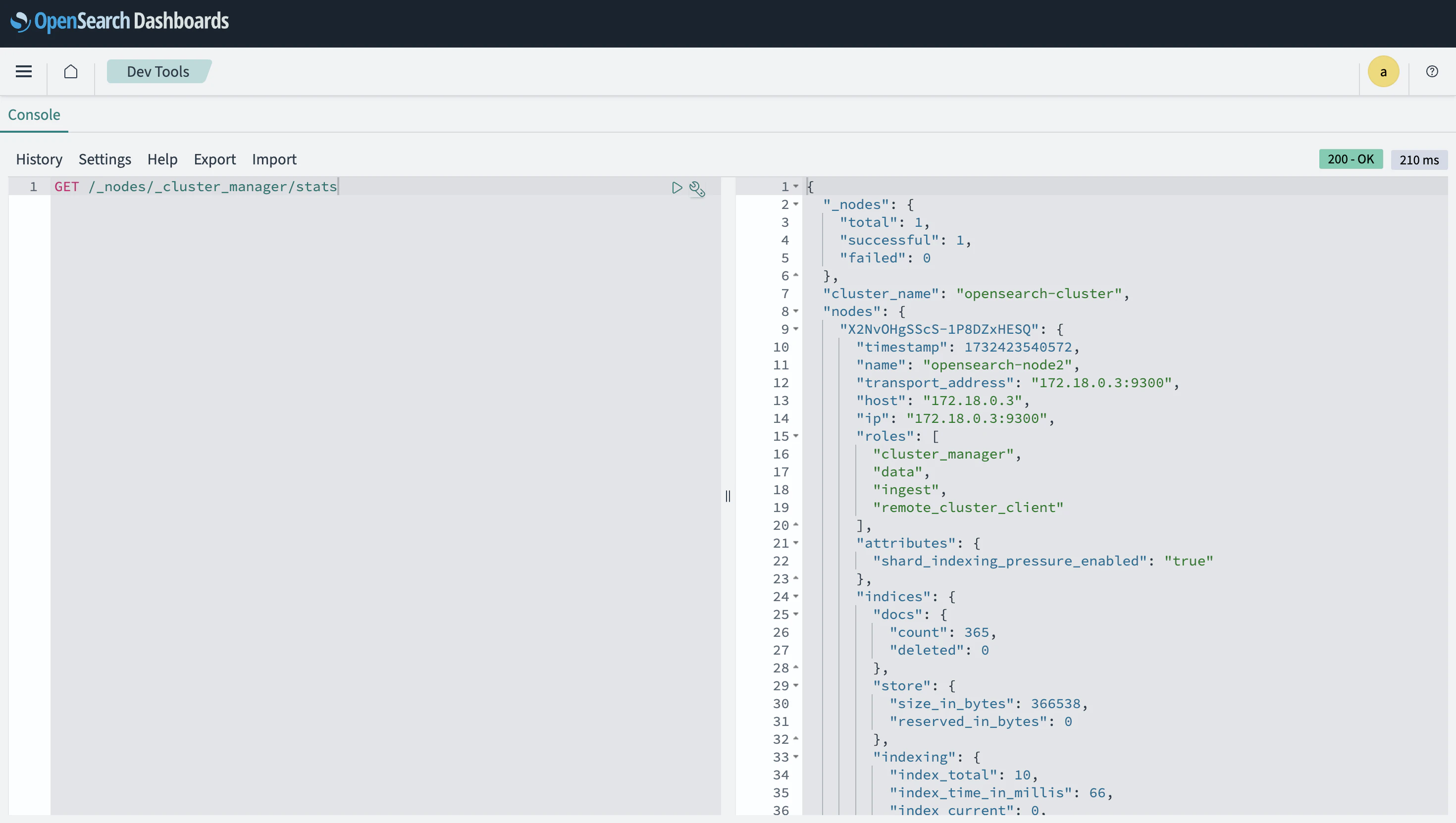This screenshot has width=1456, height=823.
Task: Open the History menu
Action: pos(39,159)
